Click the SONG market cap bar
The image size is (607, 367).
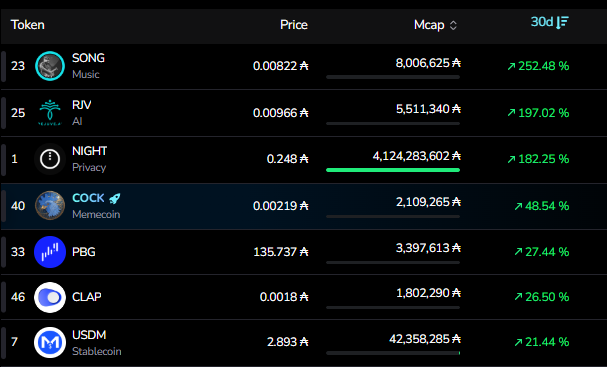pos(393,77)
